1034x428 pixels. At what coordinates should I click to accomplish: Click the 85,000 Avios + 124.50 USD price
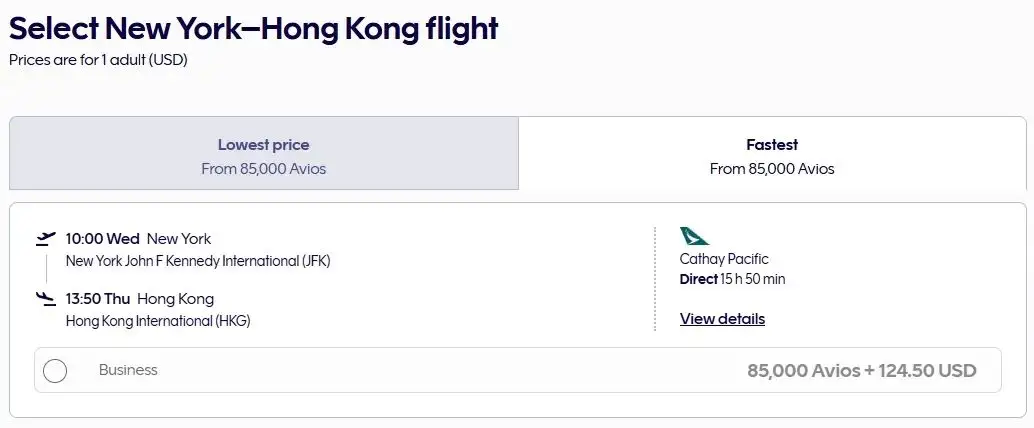click(x=861, y=371)
